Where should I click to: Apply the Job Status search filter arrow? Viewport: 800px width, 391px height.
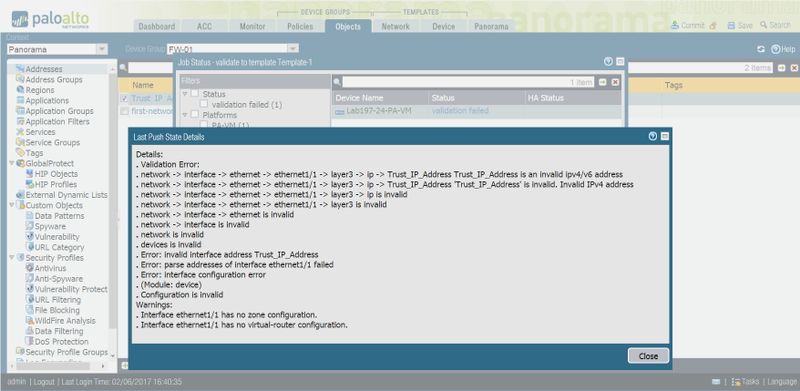603,82
